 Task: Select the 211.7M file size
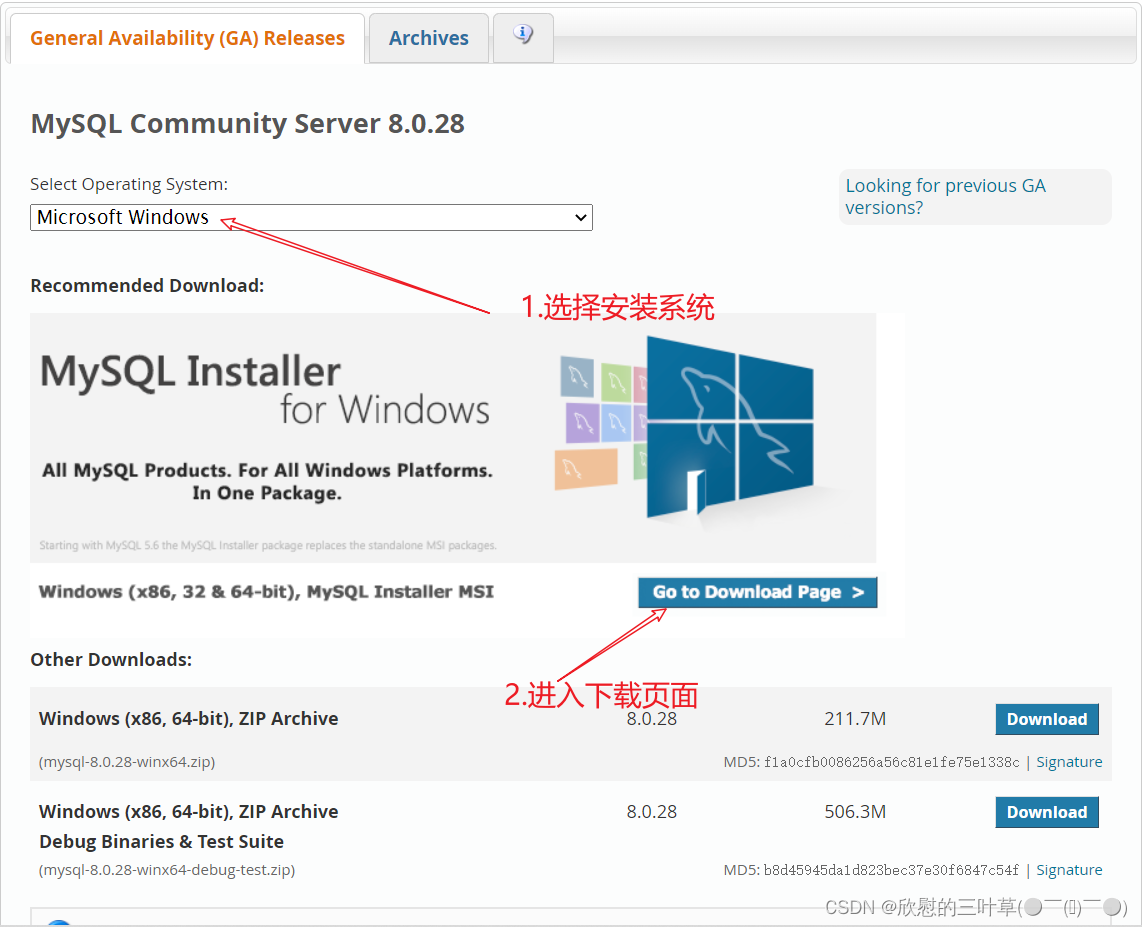(855, 719)
